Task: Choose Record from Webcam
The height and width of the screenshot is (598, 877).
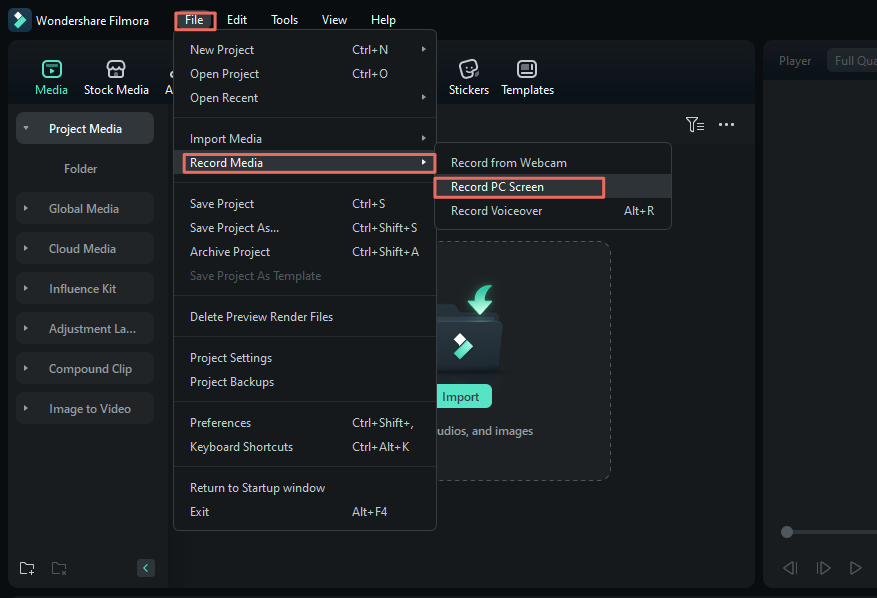Action: [x=553, y=163]
